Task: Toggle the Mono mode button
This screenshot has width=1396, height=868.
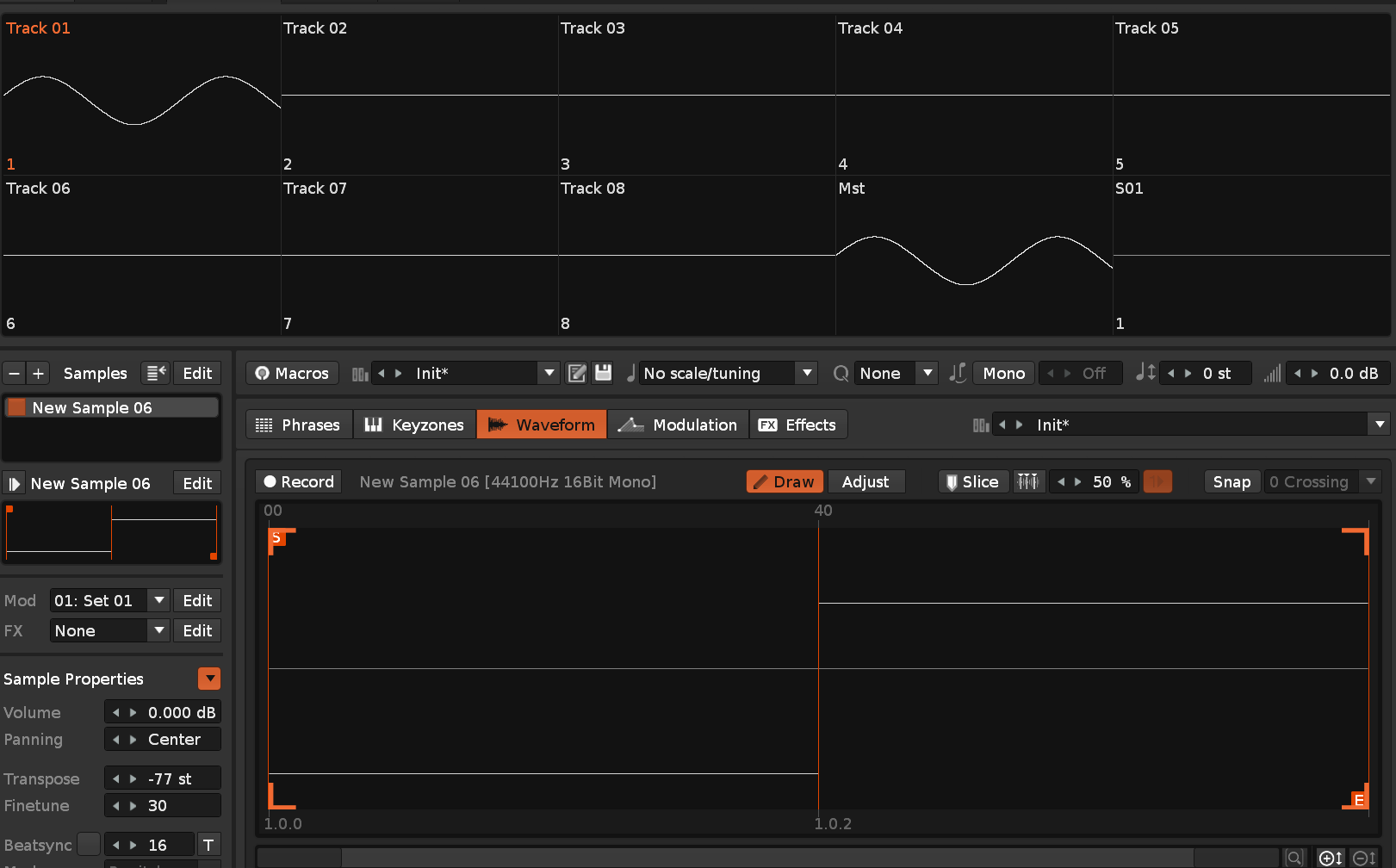Action: pos(1003,373)
